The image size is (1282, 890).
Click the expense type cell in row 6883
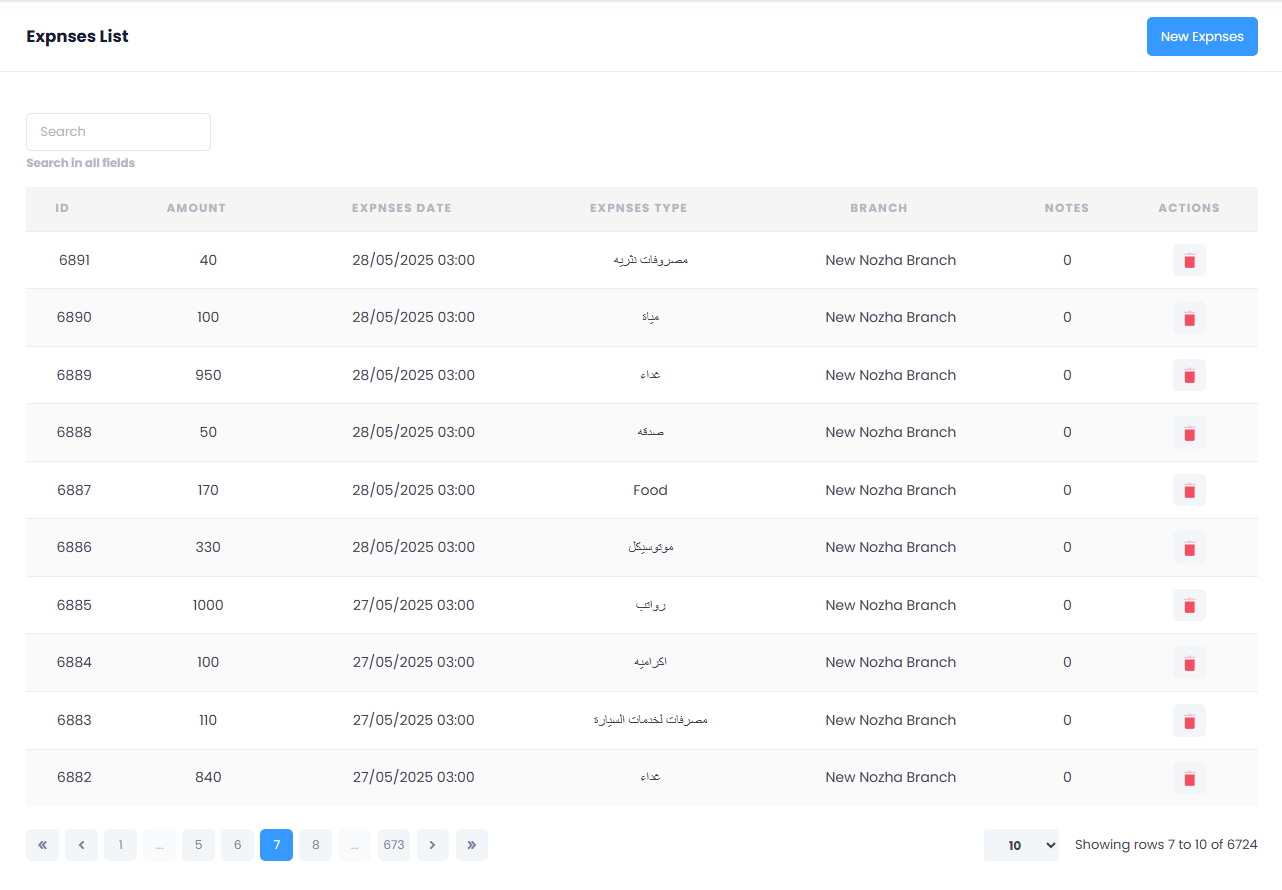point(650,720)
